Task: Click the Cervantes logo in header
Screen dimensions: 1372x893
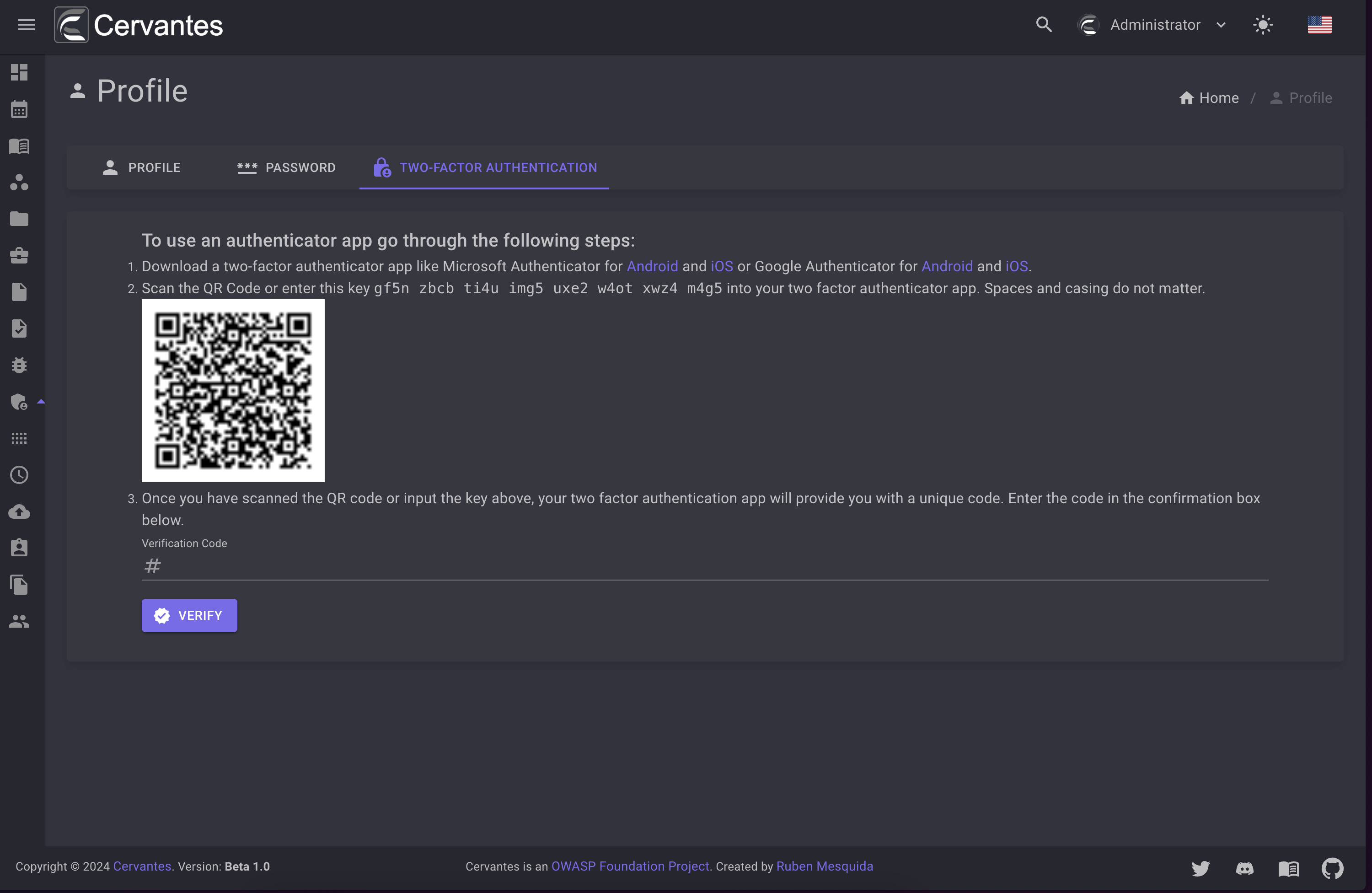Action: (139, 25)
